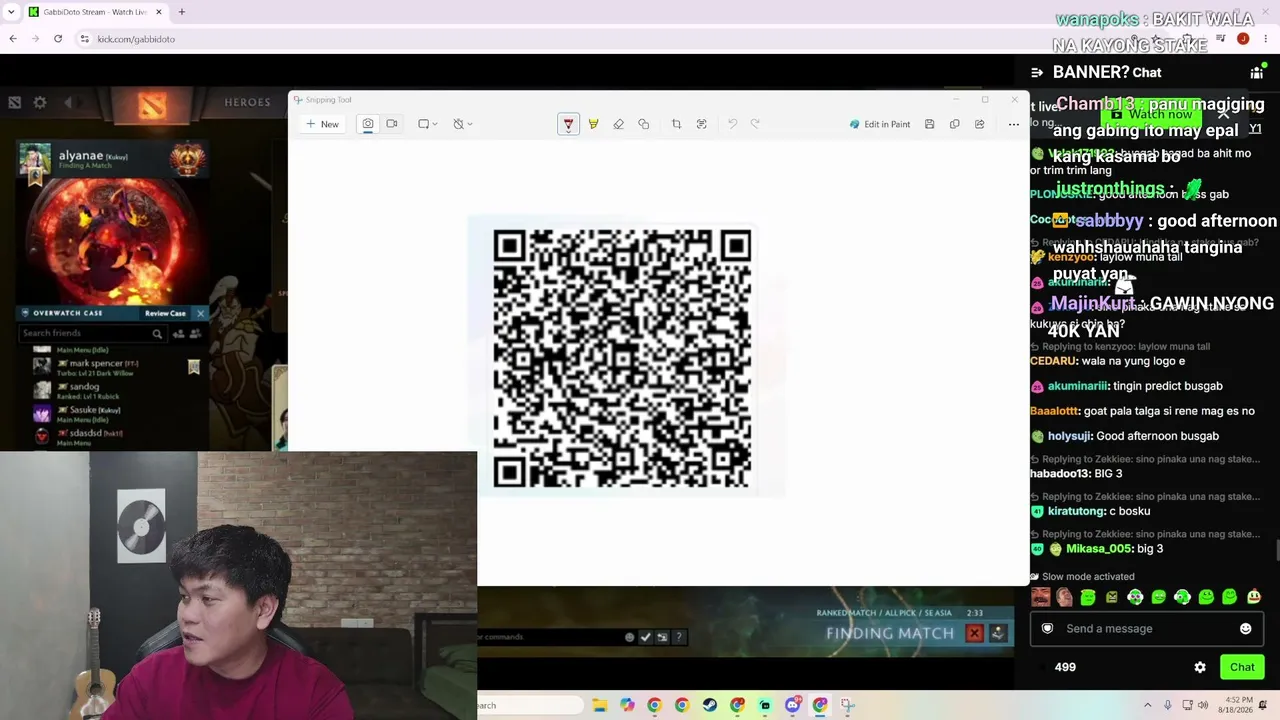Save the snip with the floppy icon
Screen dimensions: 1280x720
click(x=929, y=124)
